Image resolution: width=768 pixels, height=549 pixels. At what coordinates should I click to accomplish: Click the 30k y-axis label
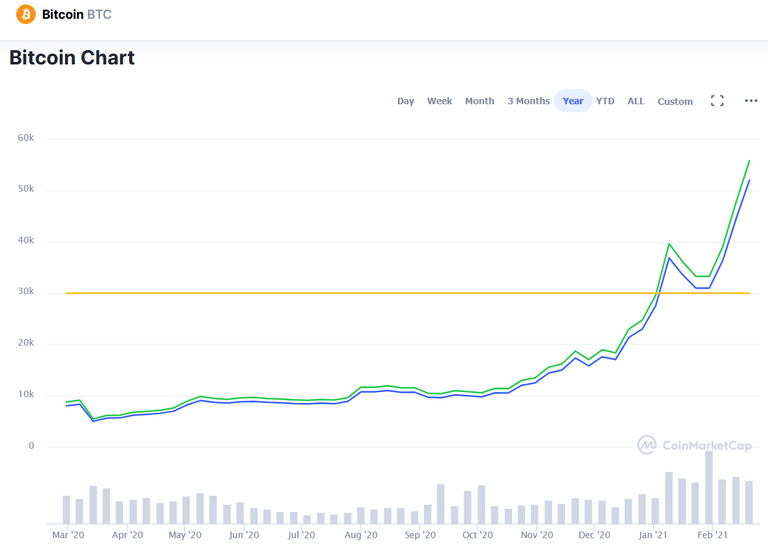(x=26, y=291)
